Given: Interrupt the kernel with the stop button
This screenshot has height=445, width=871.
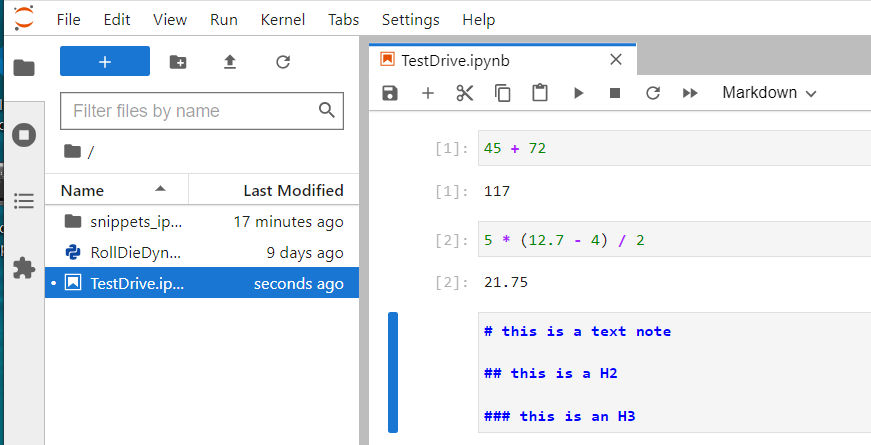Looking at the screenshot, I should coord(615,93).
